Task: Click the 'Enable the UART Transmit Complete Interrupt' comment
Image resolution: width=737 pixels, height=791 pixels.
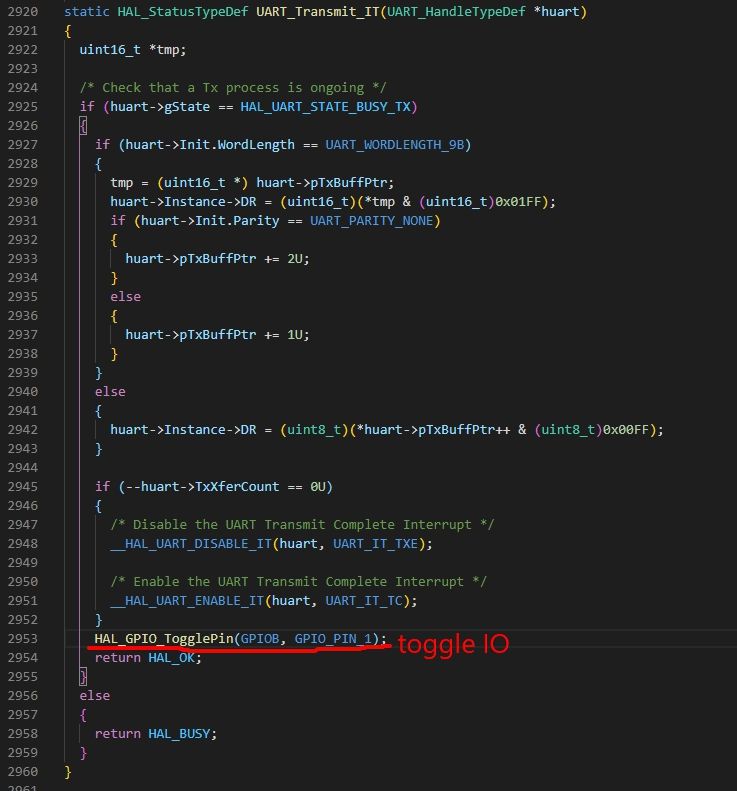Action: pyautogui.click(x=298, y=582)
